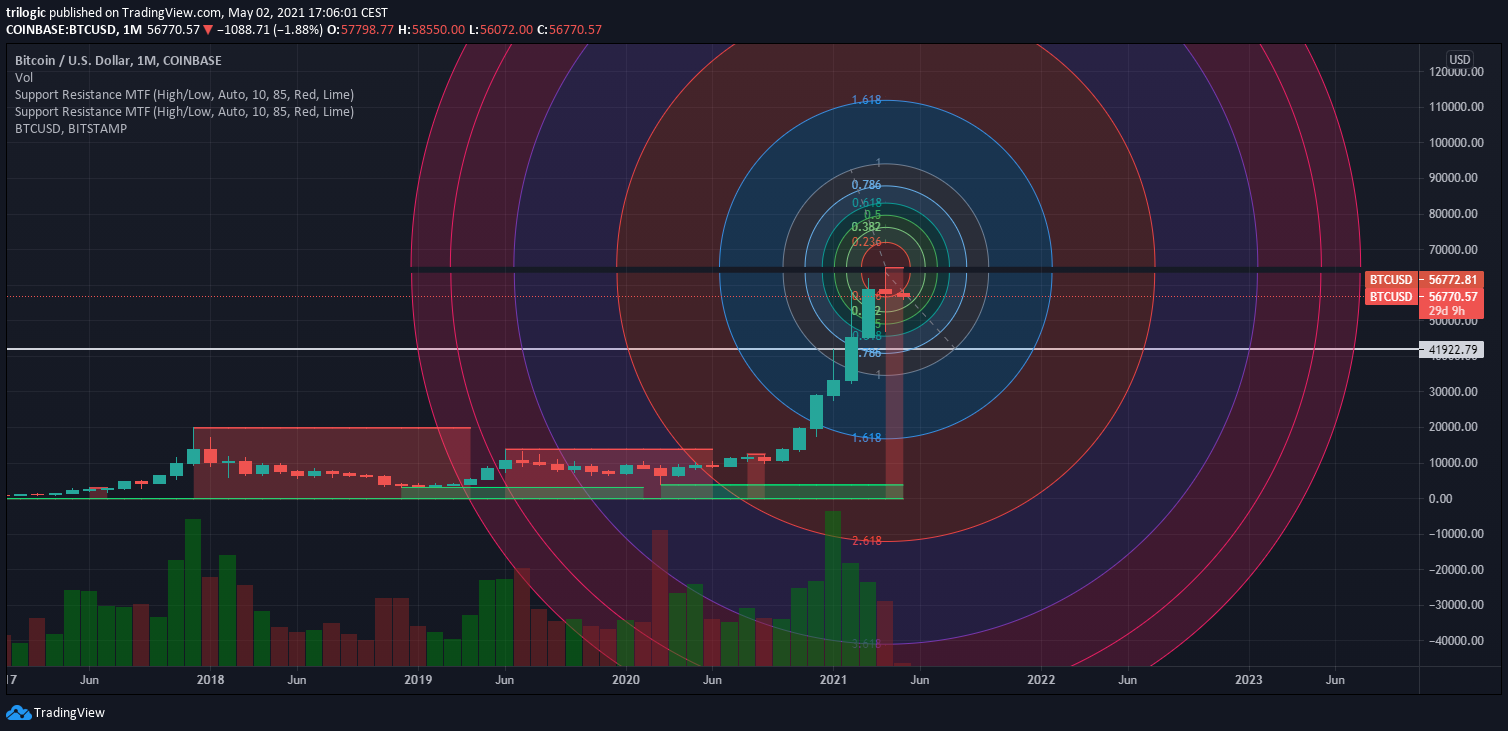
Task: Click the 29d 9h countdown label
Action: point(1447,311)
